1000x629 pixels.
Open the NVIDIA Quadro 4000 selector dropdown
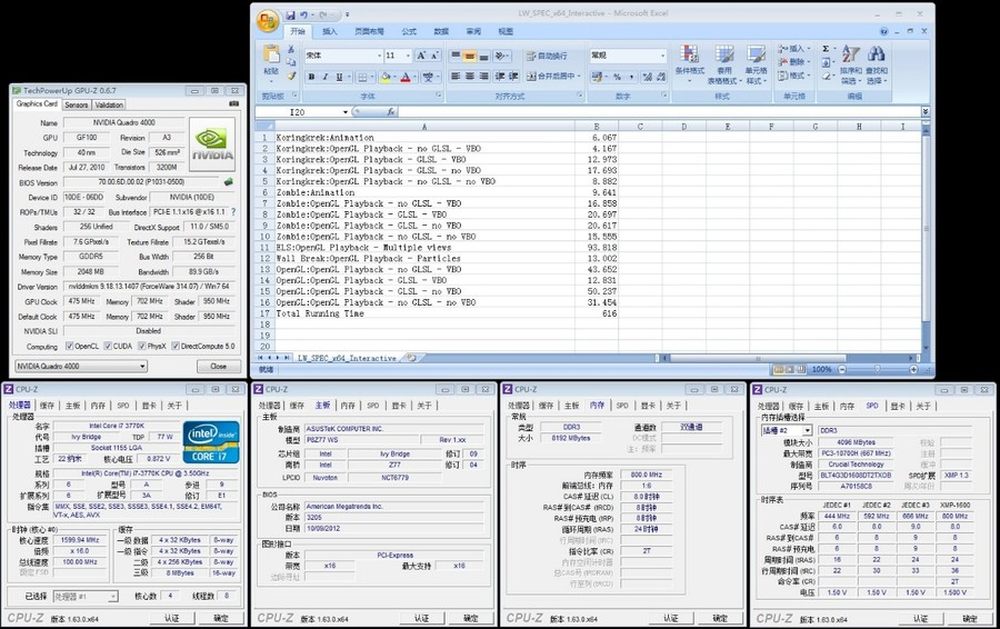[x=143, y=366]
